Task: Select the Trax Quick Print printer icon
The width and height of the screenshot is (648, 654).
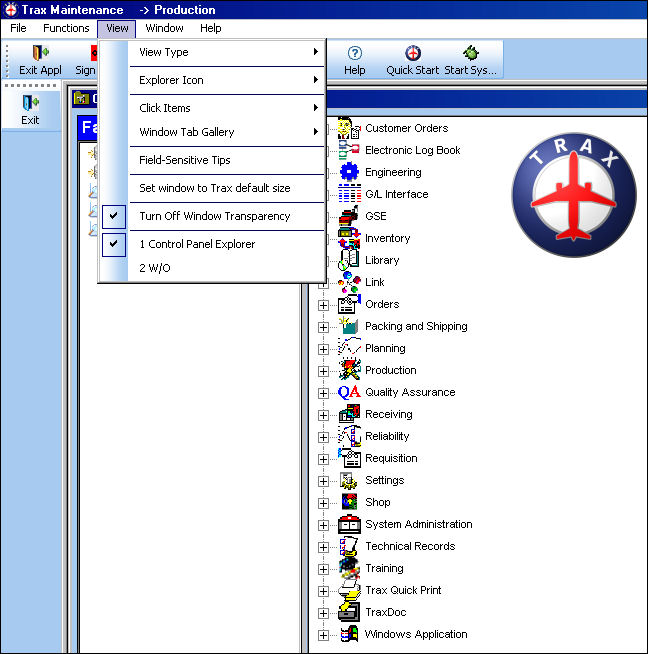Action: point(349,590)
